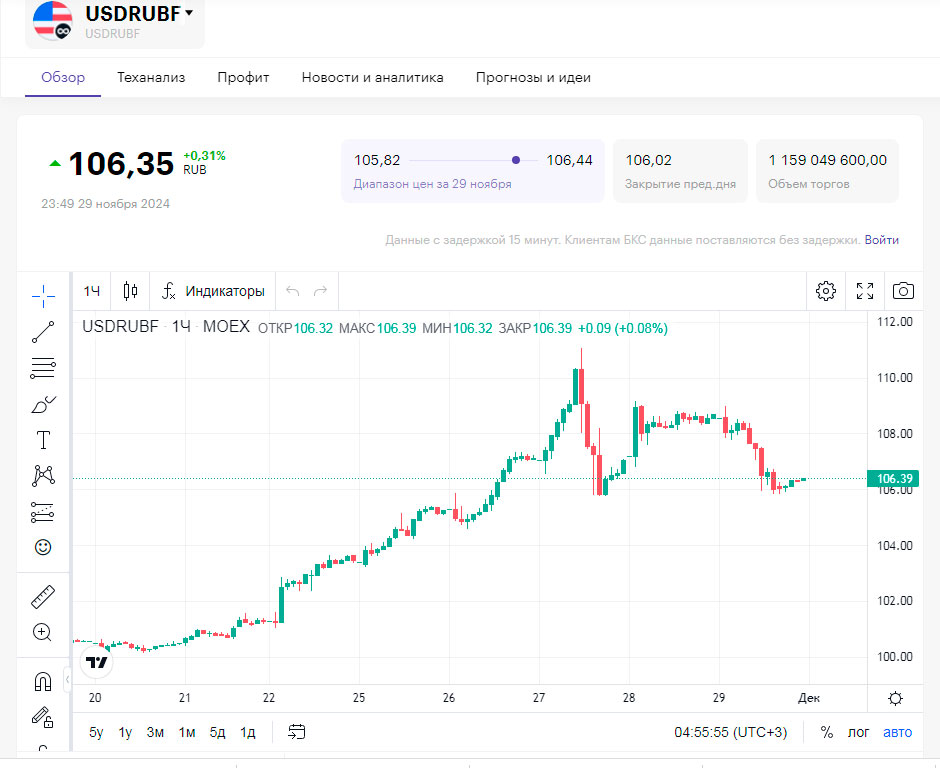Open the ruler measure tool

43,597
